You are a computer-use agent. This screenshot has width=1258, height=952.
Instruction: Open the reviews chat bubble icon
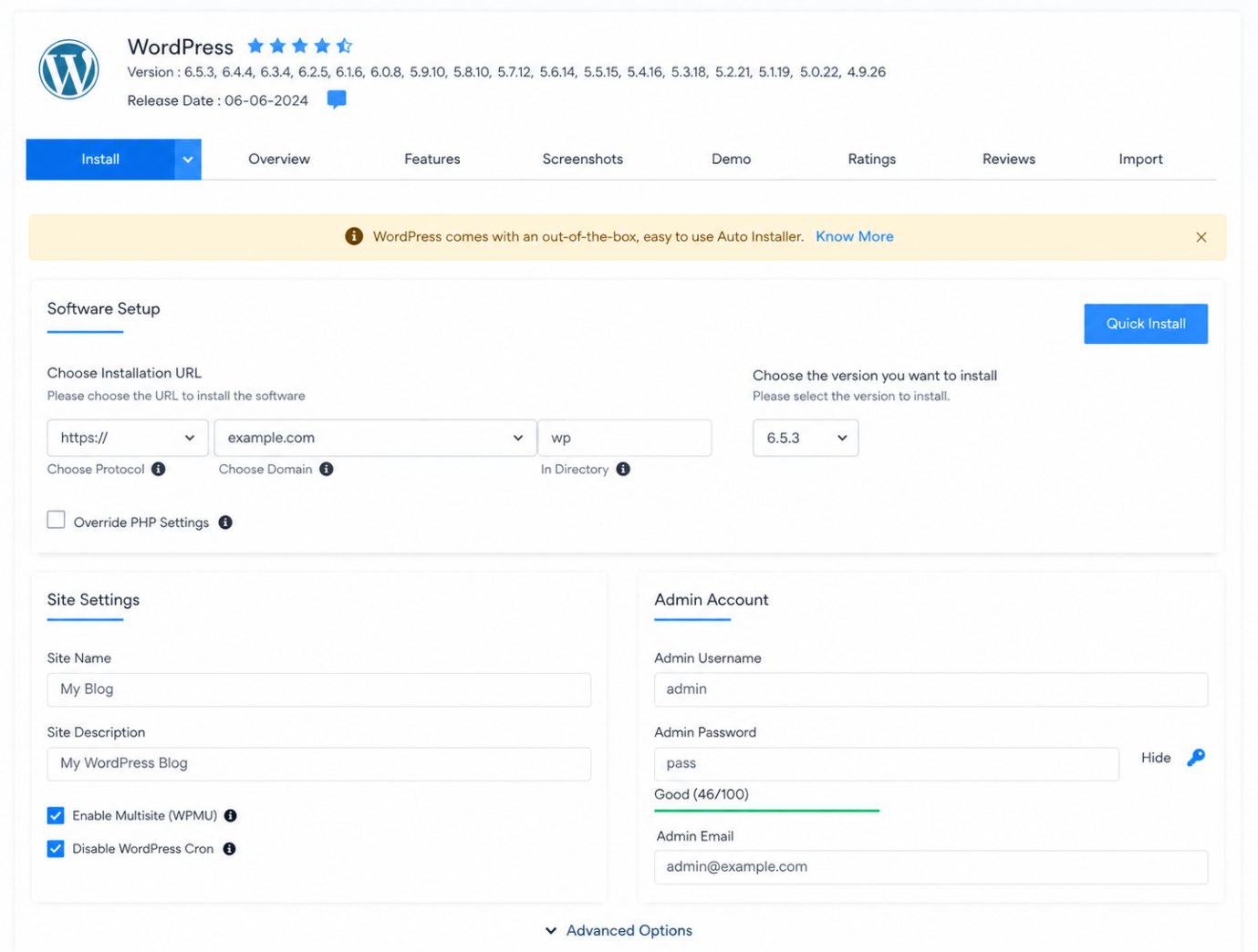(x=337, y=99)
